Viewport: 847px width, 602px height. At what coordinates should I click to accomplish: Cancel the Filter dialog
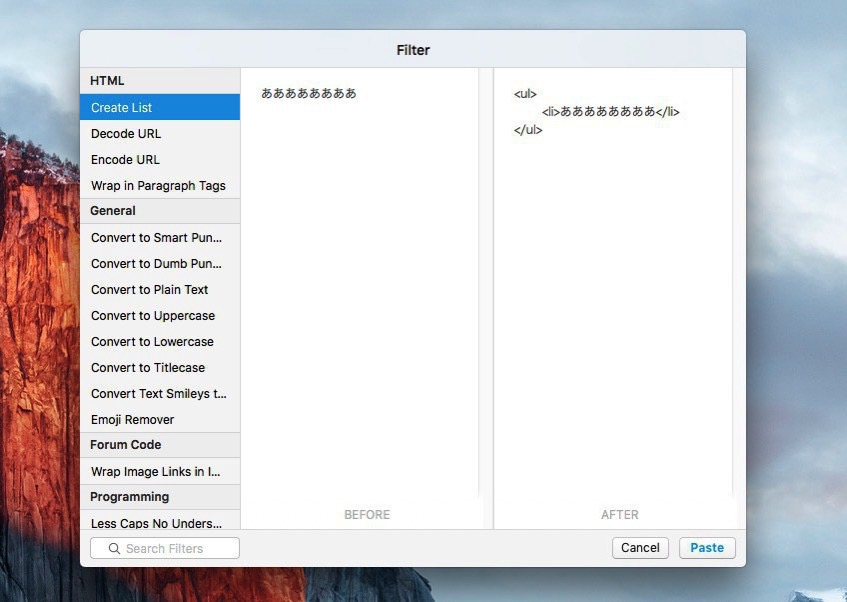click(x=640, y=547)
